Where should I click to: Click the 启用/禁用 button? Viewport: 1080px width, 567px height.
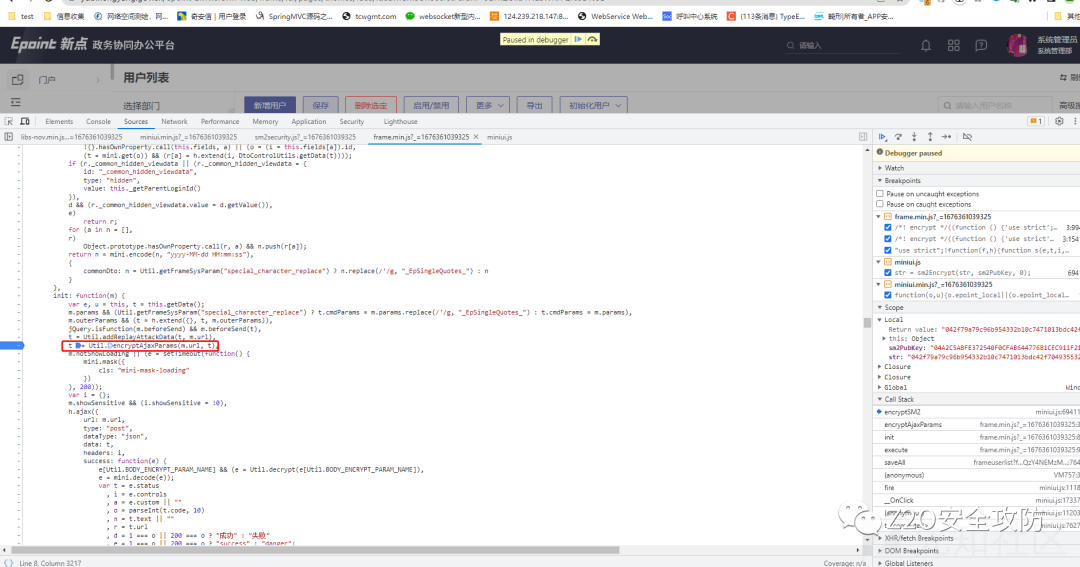click(431, 105)
